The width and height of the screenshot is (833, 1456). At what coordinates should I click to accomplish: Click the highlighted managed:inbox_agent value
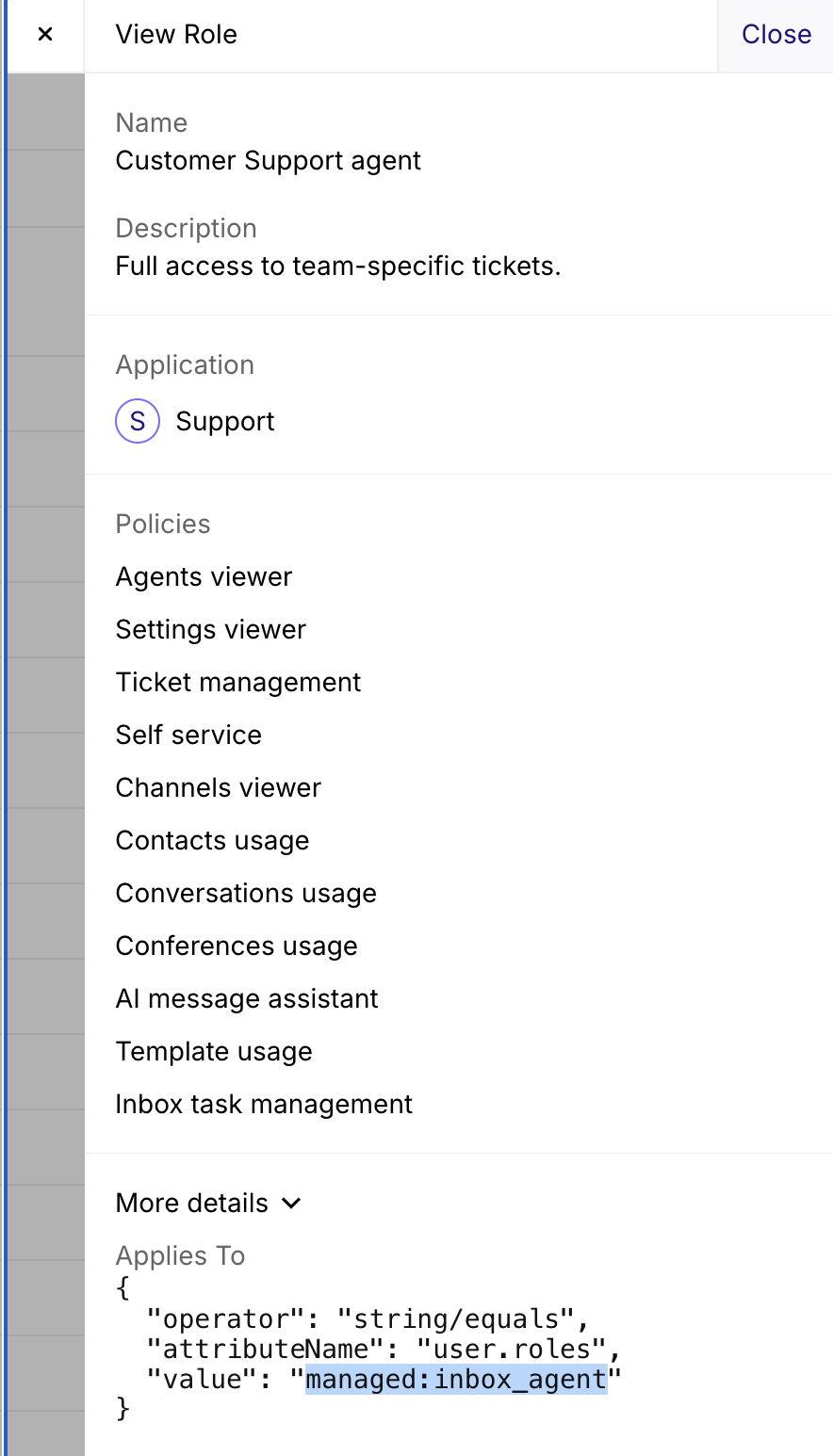[x=456, y=1380]
